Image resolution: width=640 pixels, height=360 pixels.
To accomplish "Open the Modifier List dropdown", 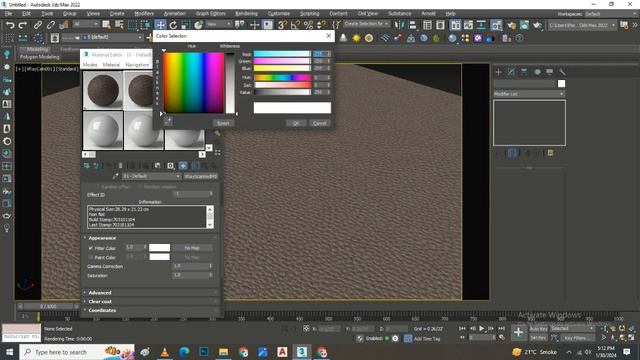I will (x=529, y=94).
